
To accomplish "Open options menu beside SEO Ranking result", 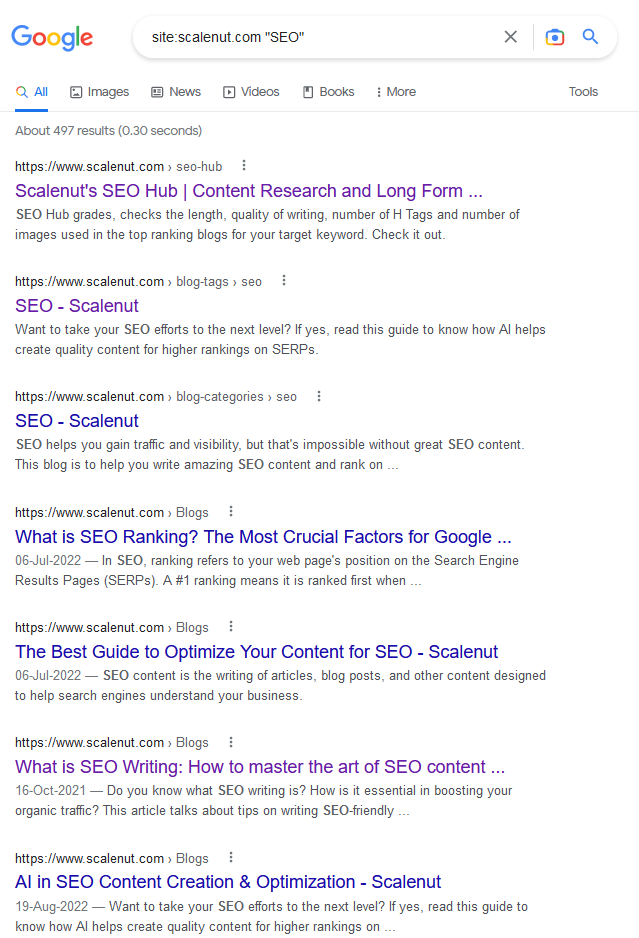I will point(230,512).
